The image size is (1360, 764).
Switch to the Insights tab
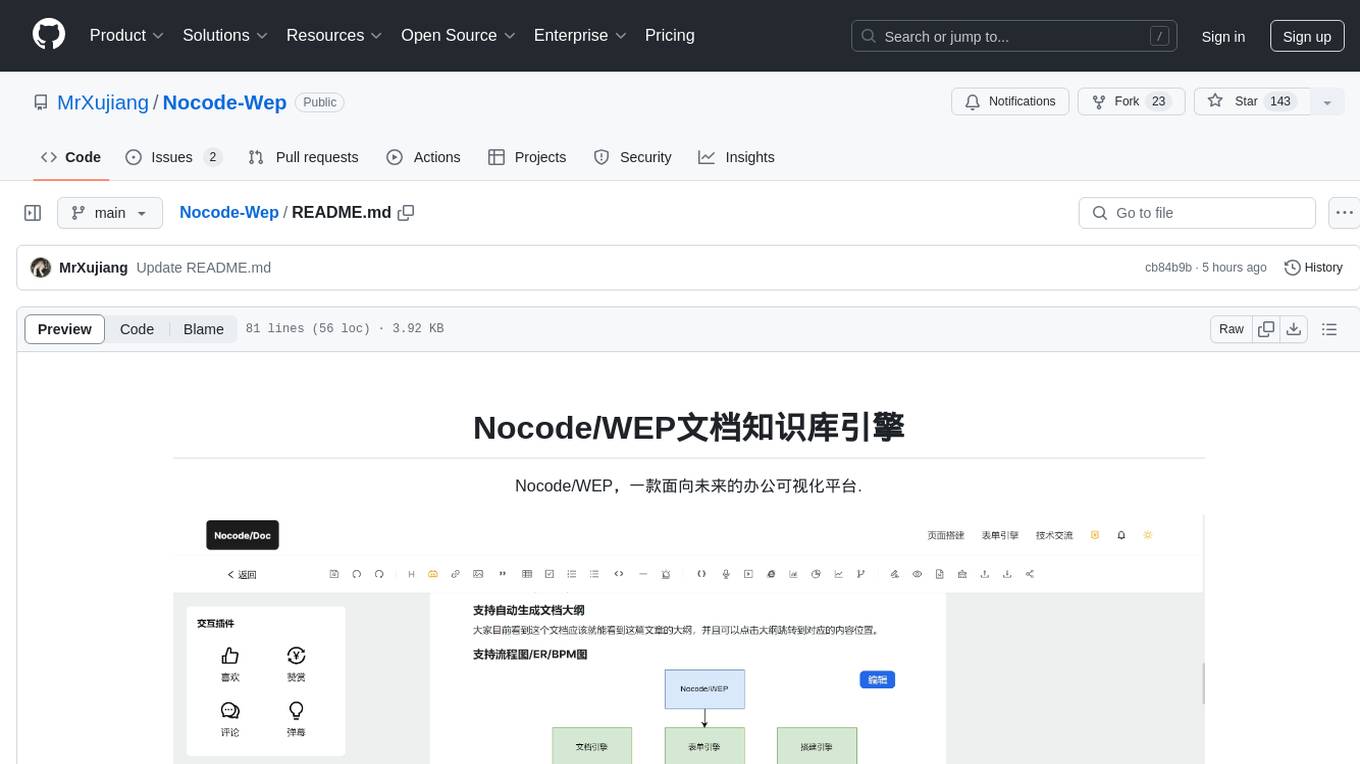tap(736, 157)
